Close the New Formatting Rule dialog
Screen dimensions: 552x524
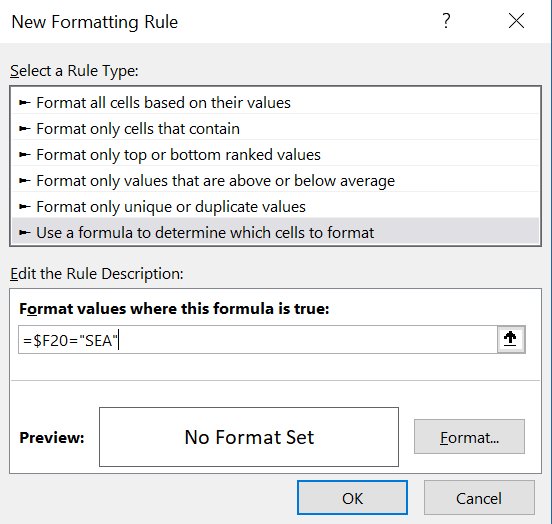click(516, 21)
